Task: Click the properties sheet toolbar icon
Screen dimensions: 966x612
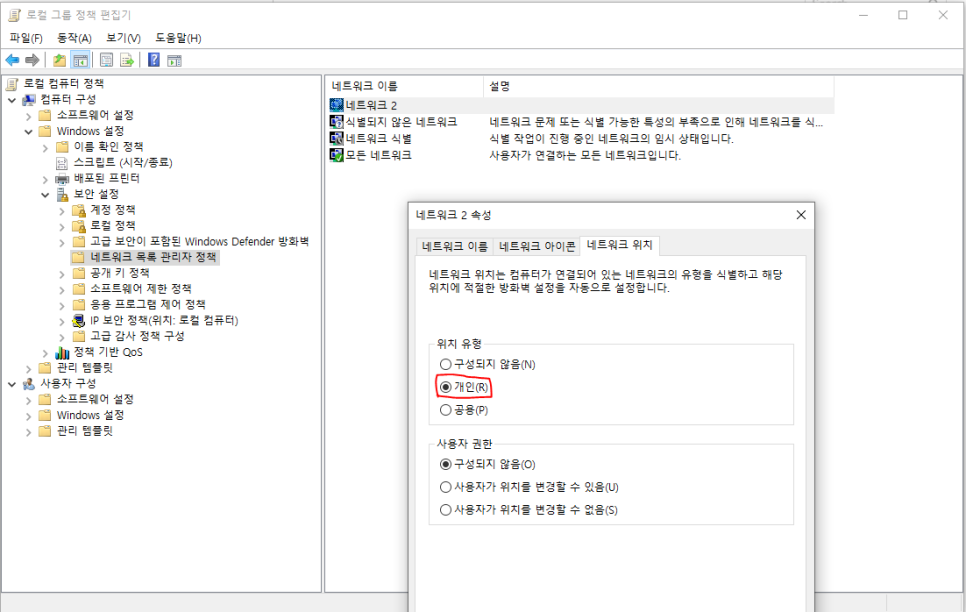Action: pos(107,60)
